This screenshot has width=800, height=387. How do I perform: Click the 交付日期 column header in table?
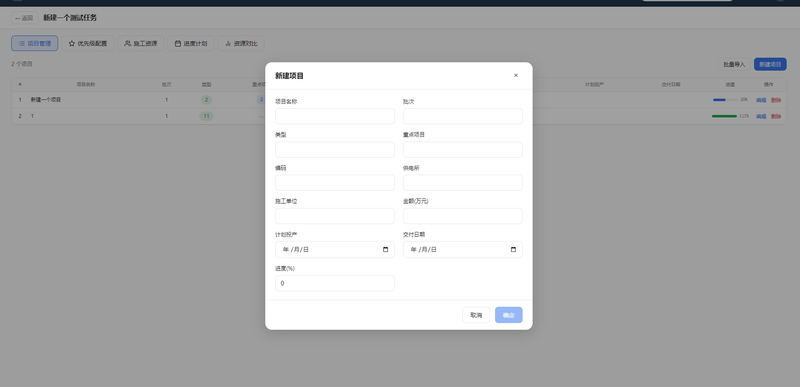[671, 85]
